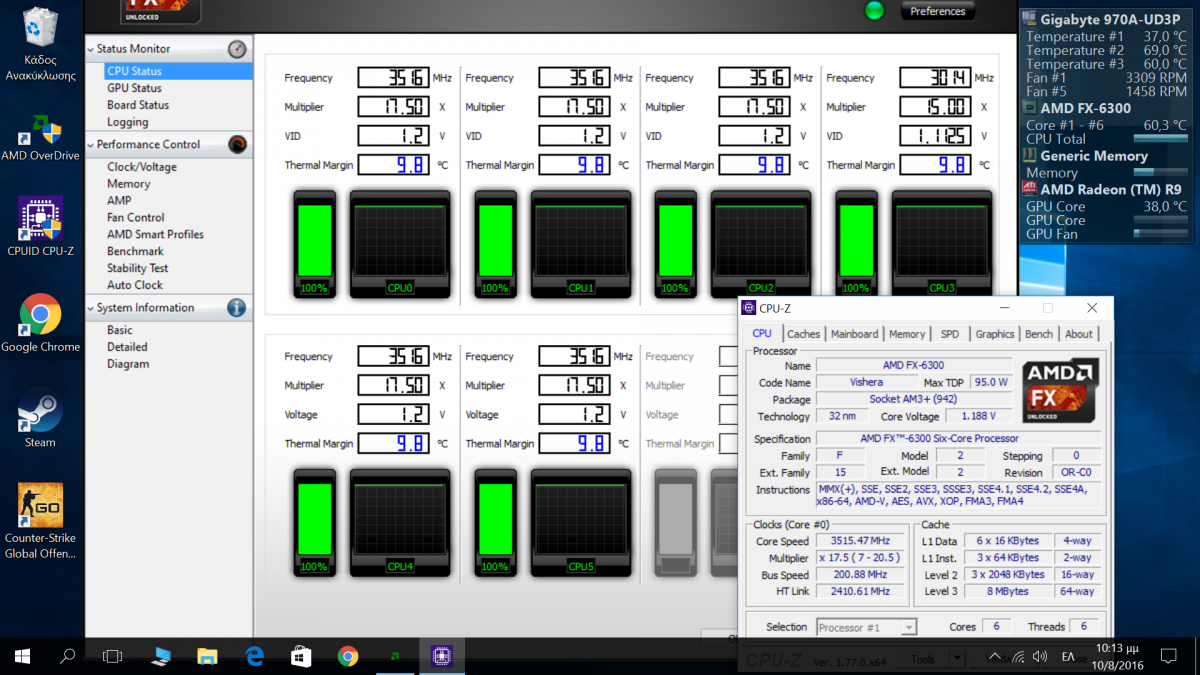
Task: Open the Diagram system information page
Action: [128, 364]
